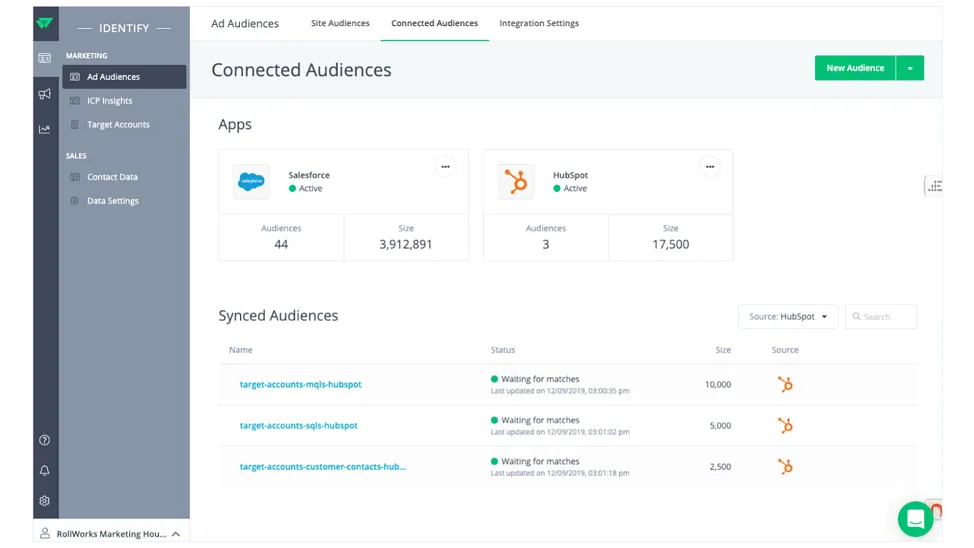Open target-accounts-customer-contacts-hub... audience link
Viewport: 974px width, 548px height.
(x=323, y=467)
